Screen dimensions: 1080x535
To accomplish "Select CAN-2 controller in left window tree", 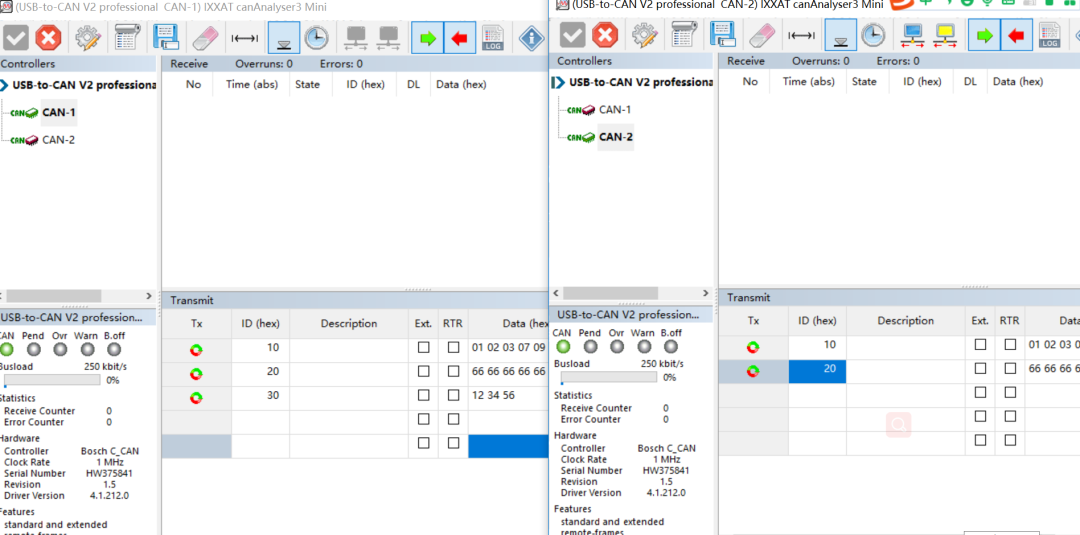I will click(x=59, y=140).
